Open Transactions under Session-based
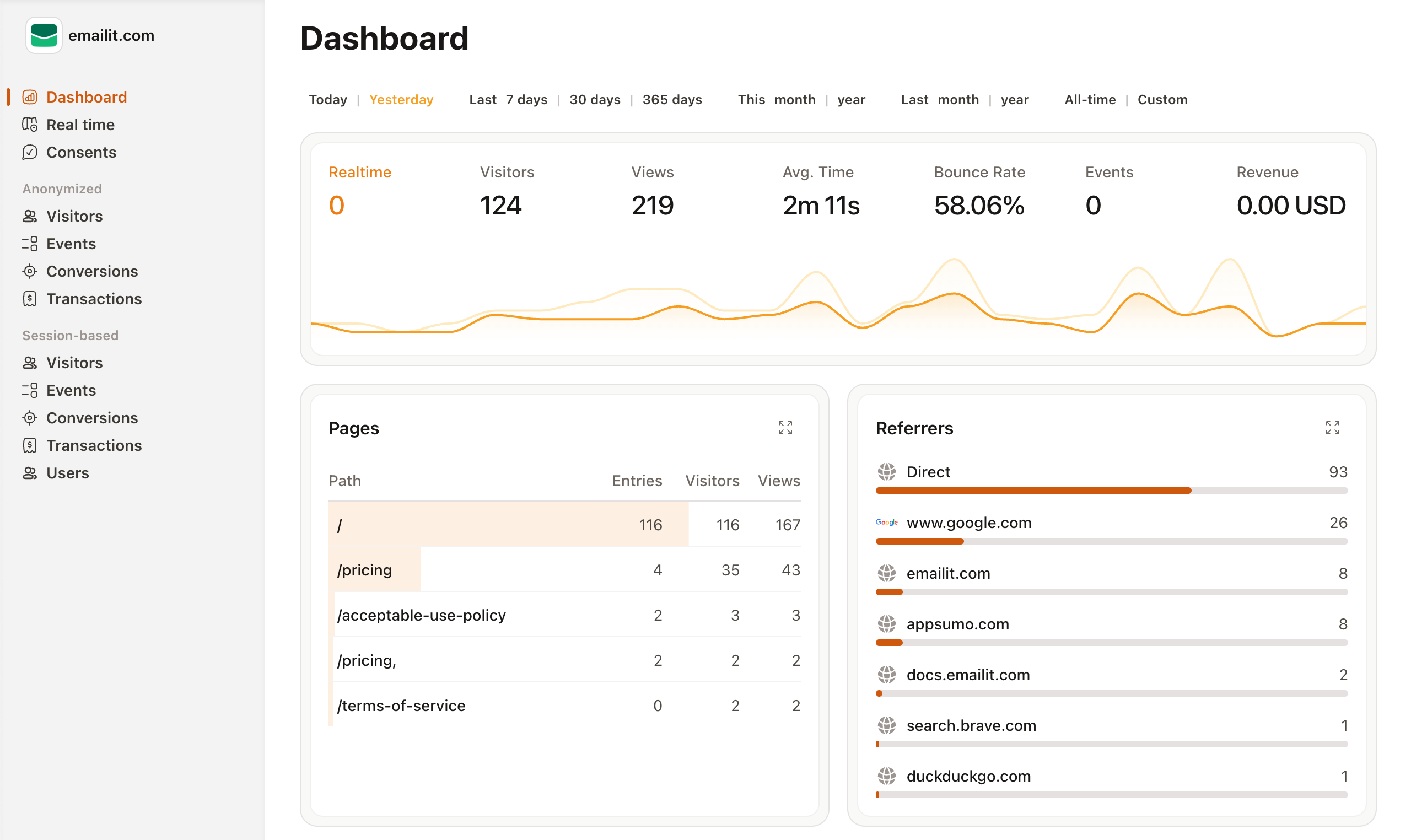Image resolution: width=1411 pixels, height=840 pixels. pyautogui.click(x=94, y=445)
